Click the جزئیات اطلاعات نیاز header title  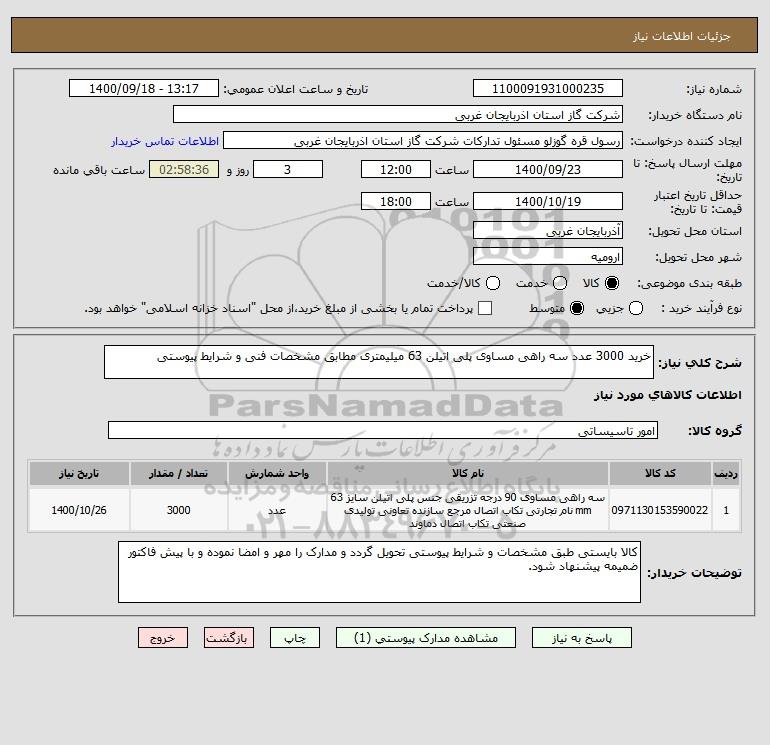click(682, 36)
